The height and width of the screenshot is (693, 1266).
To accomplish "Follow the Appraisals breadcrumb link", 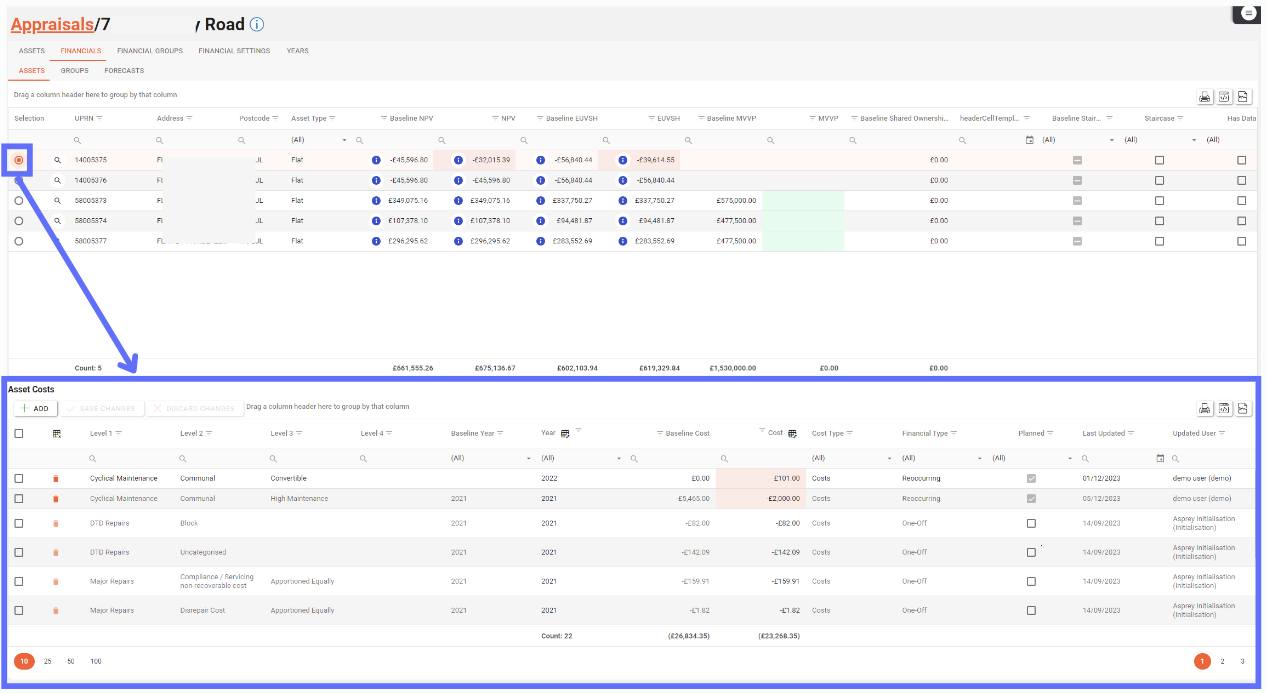I will point(52,24).
